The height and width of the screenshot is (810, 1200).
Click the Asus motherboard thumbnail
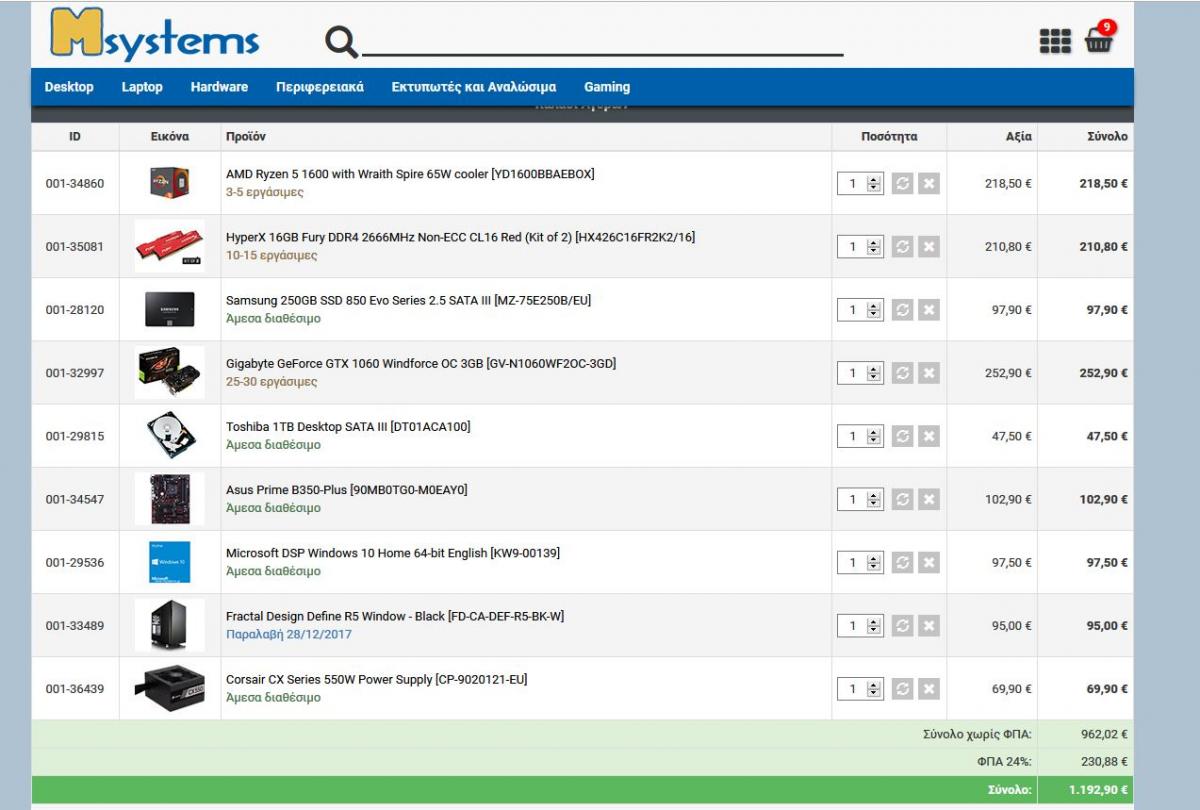point(170,499)
